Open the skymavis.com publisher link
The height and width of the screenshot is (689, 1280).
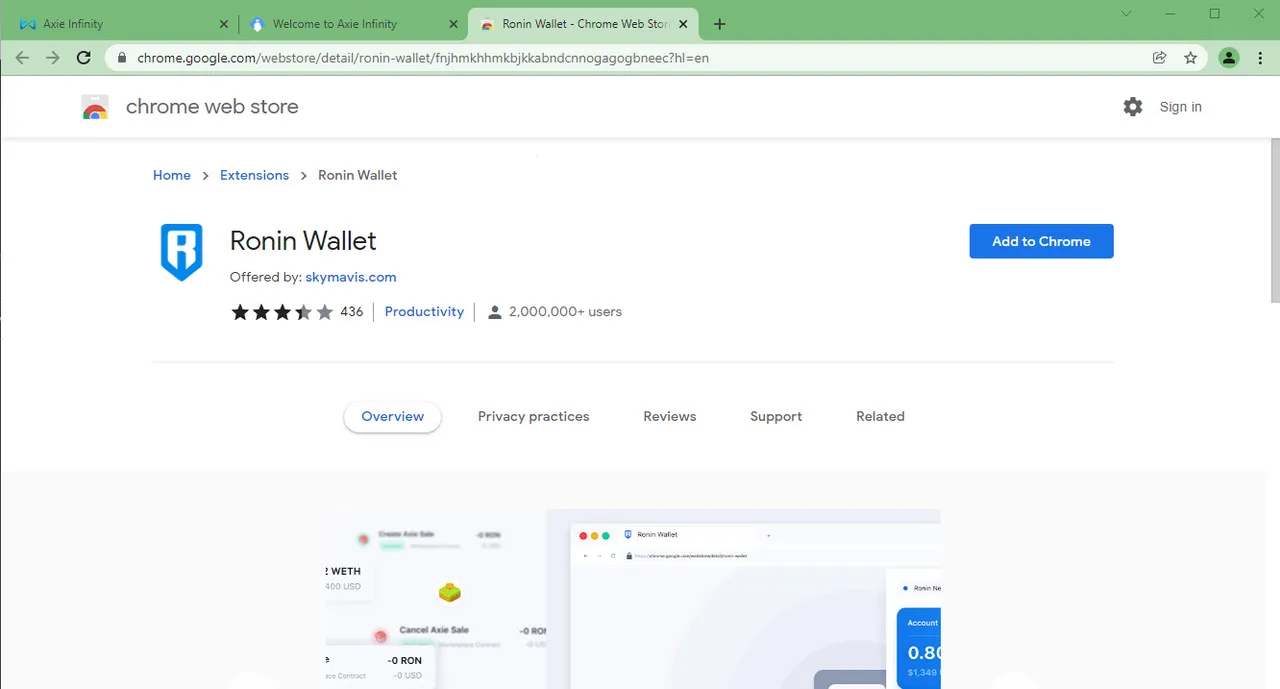(x=351, y=277)
